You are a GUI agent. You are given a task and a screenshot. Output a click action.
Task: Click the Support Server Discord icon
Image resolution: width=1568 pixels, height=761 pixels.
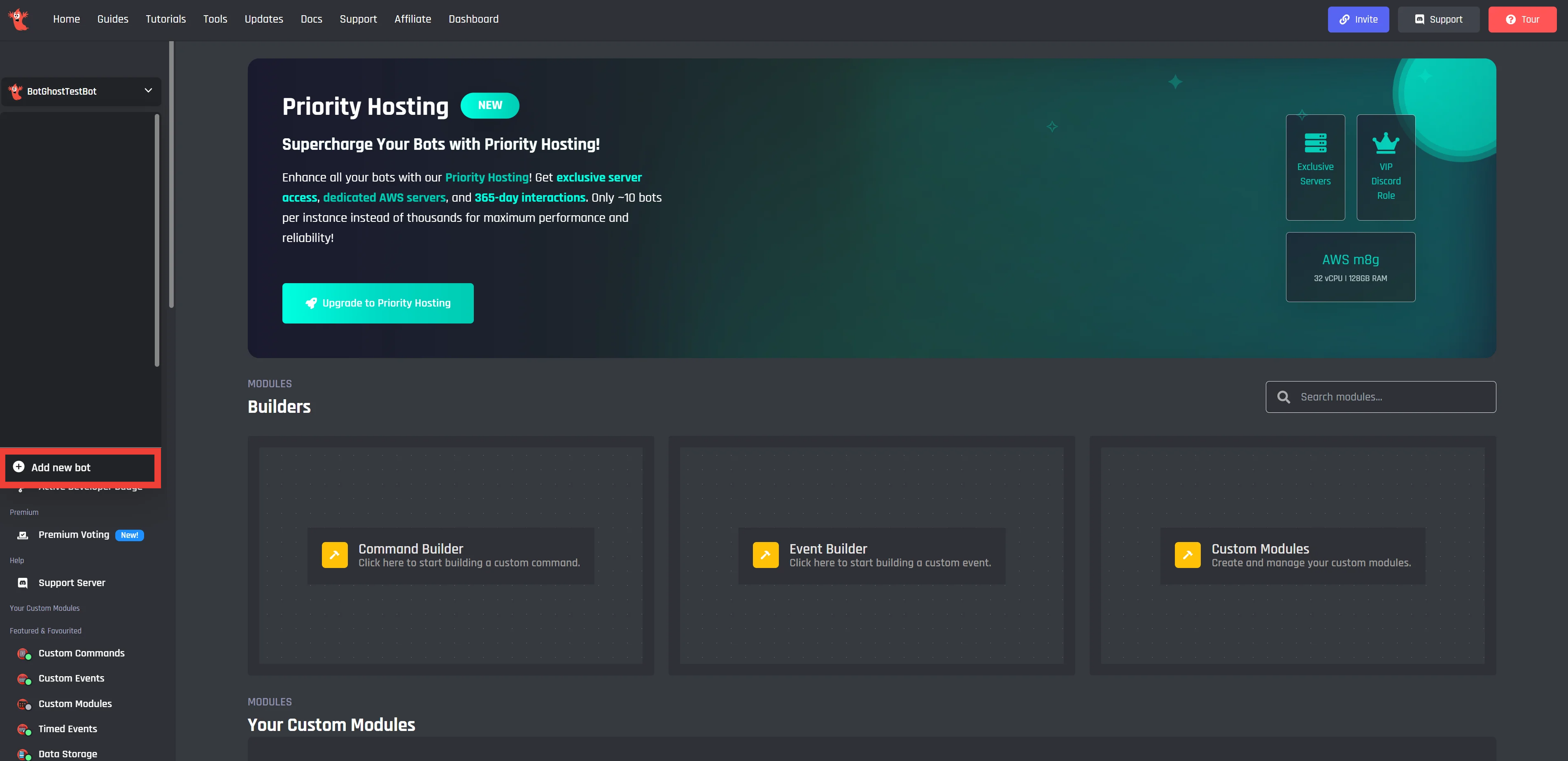pos(23,583)
